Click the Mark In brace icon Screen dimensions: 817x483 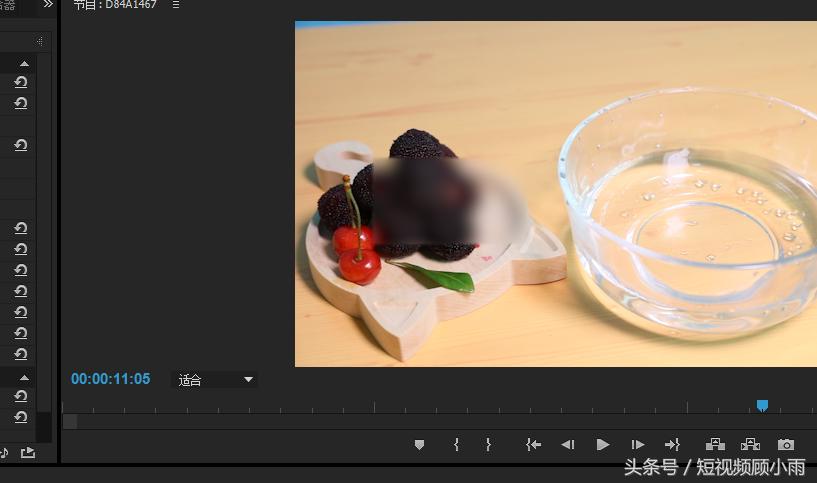click(x=456, y=444)
